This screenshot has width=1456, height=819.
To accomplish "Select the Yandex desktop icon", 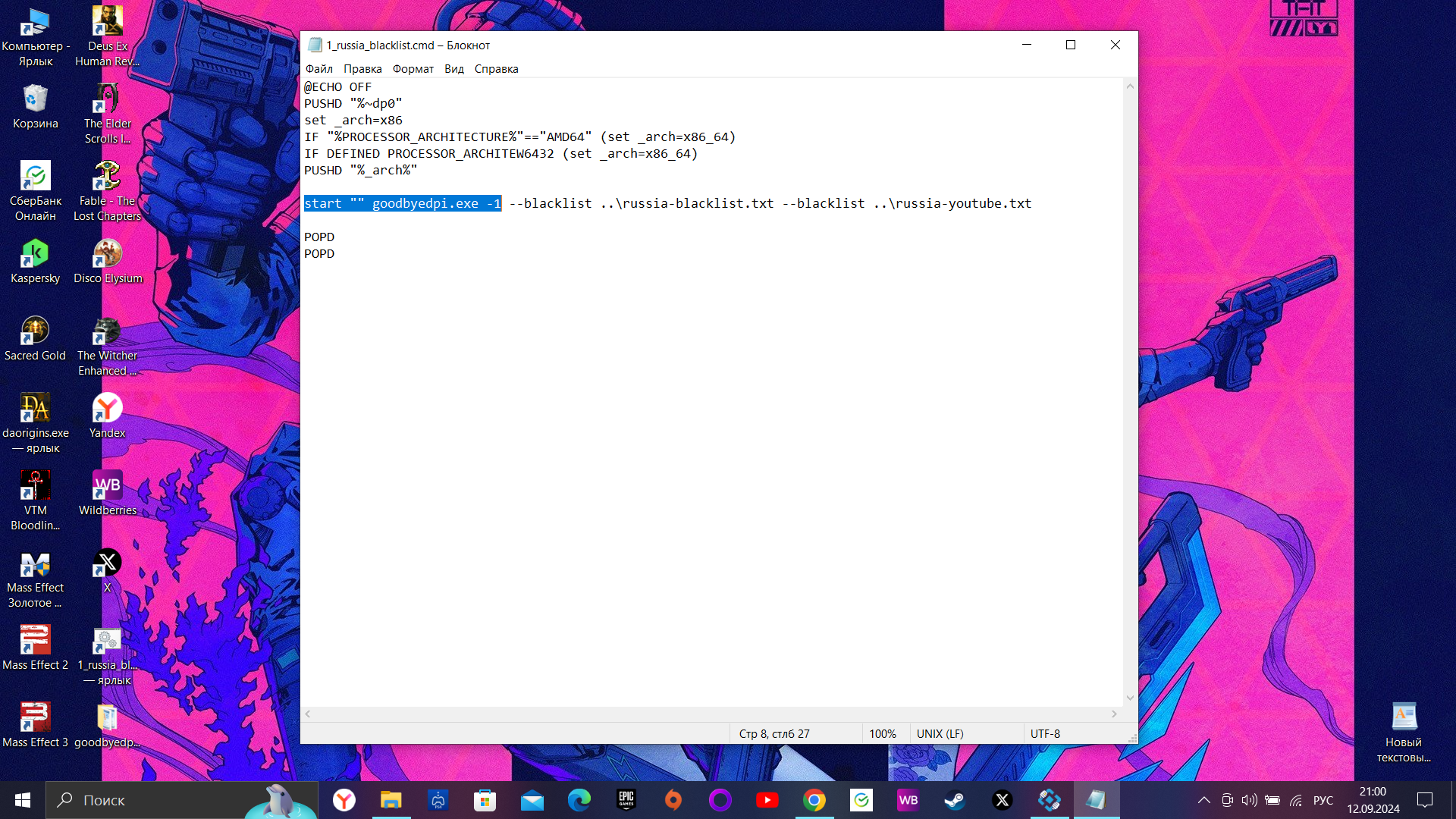I will tap(108, 417).
